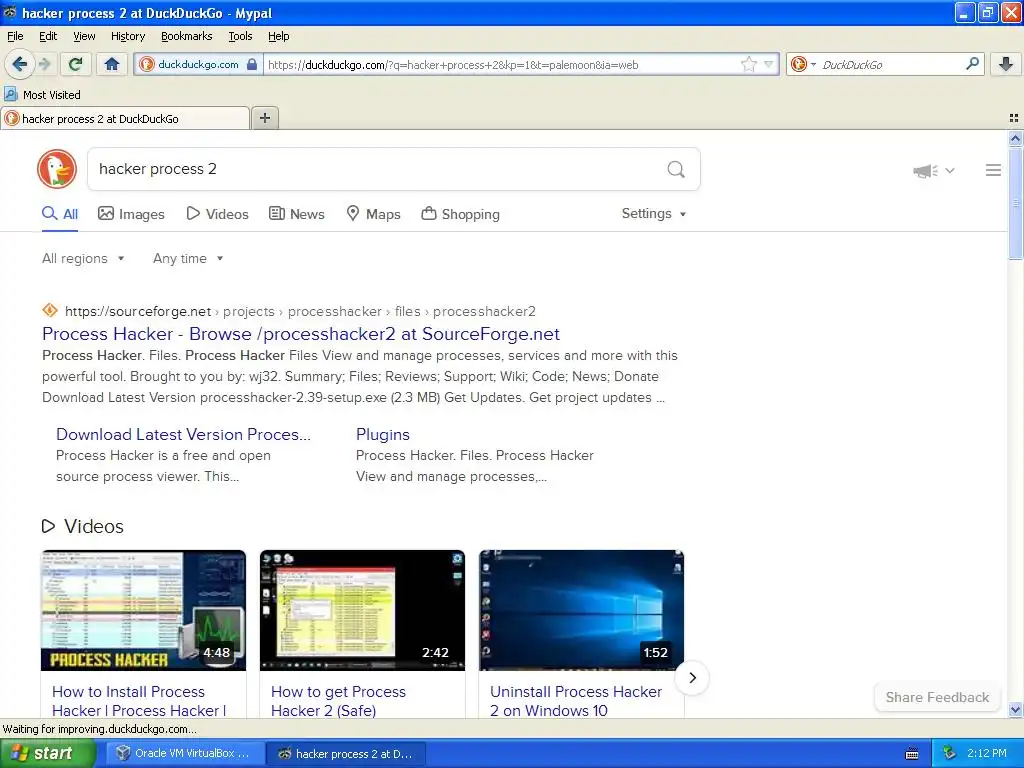Click the toolbar search magnifier icon
1024x768 pixels.
point(972,63)
